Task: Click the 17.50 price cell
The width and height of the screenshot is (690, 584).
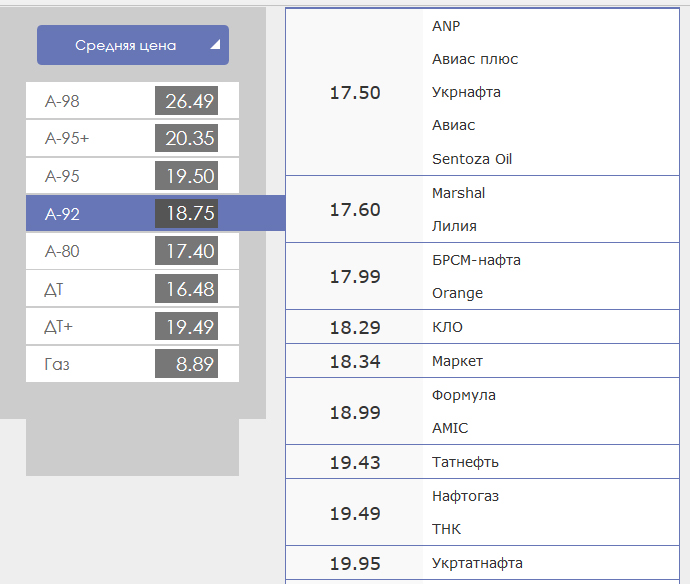Action: tap(355, 93)
